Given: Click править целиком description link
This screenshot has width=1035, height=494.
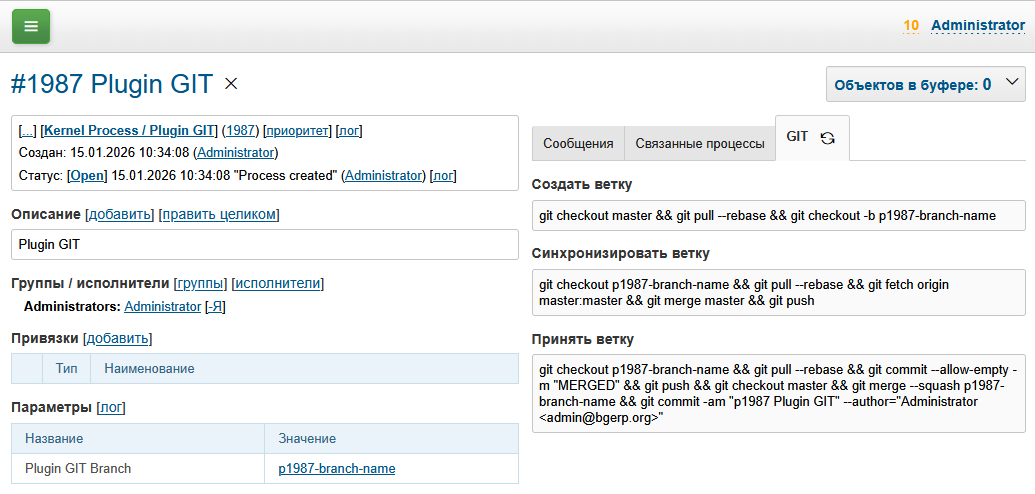Looking at the screenshot, I should (219, 214).
